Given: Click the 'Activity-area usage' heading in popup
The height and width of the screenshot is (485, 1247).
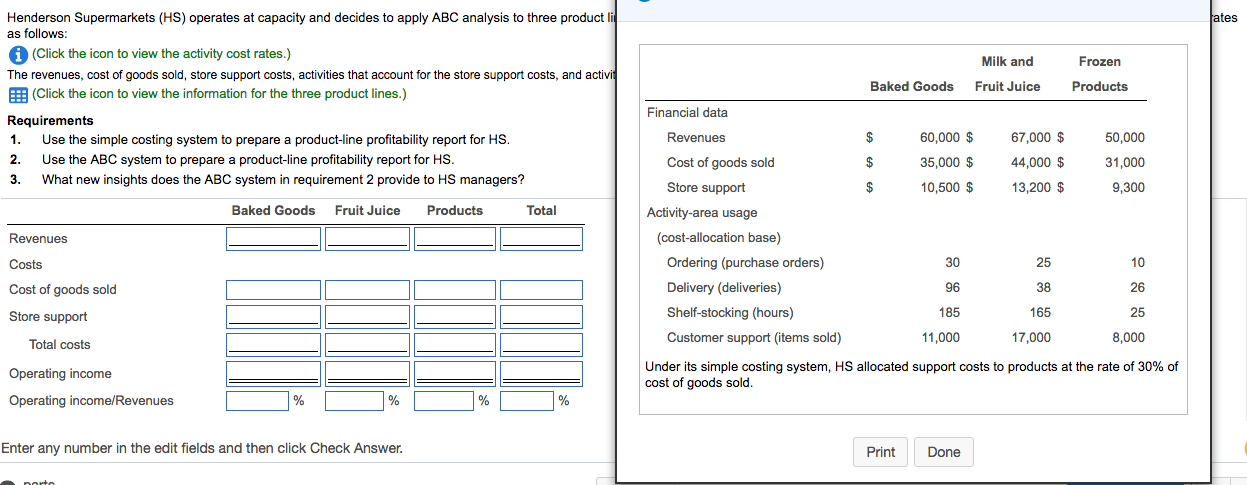Looking at the screenshot, I should [702, 213].
